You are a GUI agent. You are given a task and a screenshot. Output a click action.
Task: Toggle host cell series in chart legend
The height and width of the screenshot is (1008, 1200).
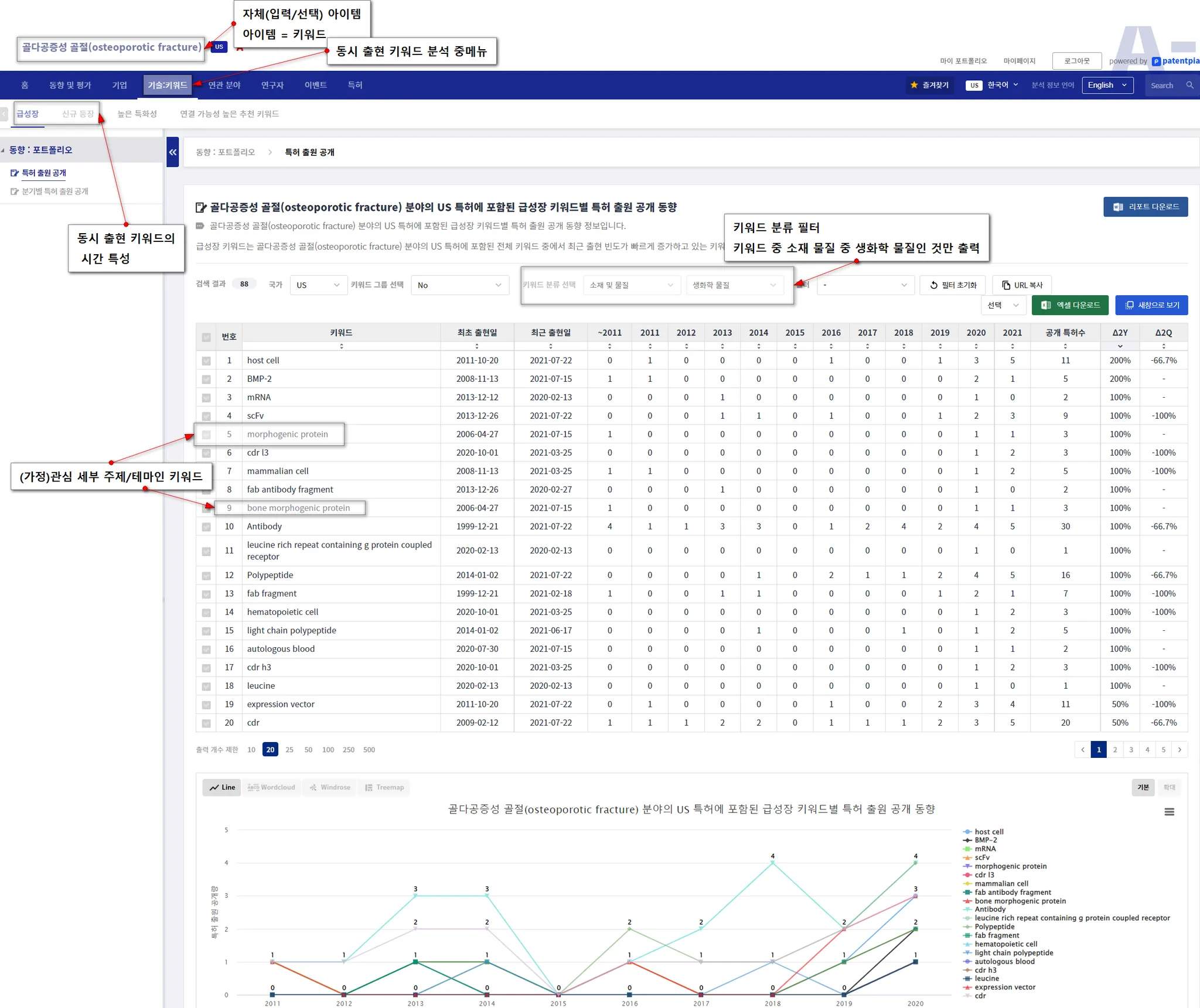pyautogui.click(x=988, y=832)
